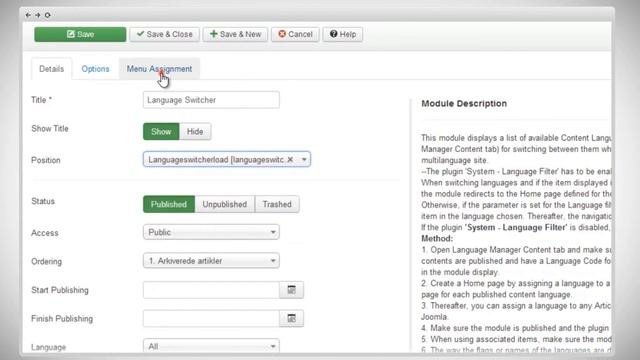The height and width of the screenshot is (360, 640).
Task: Click the bold 'Method:' text
Action: point(437,238)
